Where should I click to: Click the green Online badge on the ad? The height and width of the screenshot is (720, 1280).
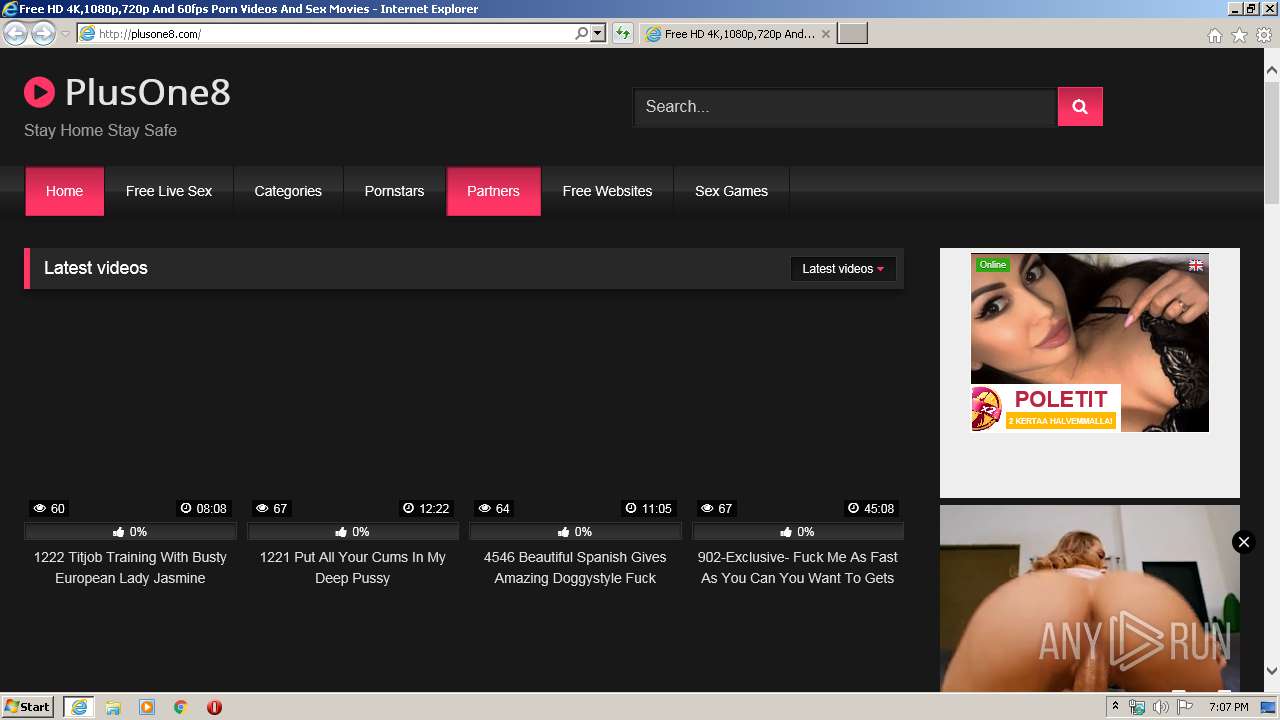coord(993,265)
